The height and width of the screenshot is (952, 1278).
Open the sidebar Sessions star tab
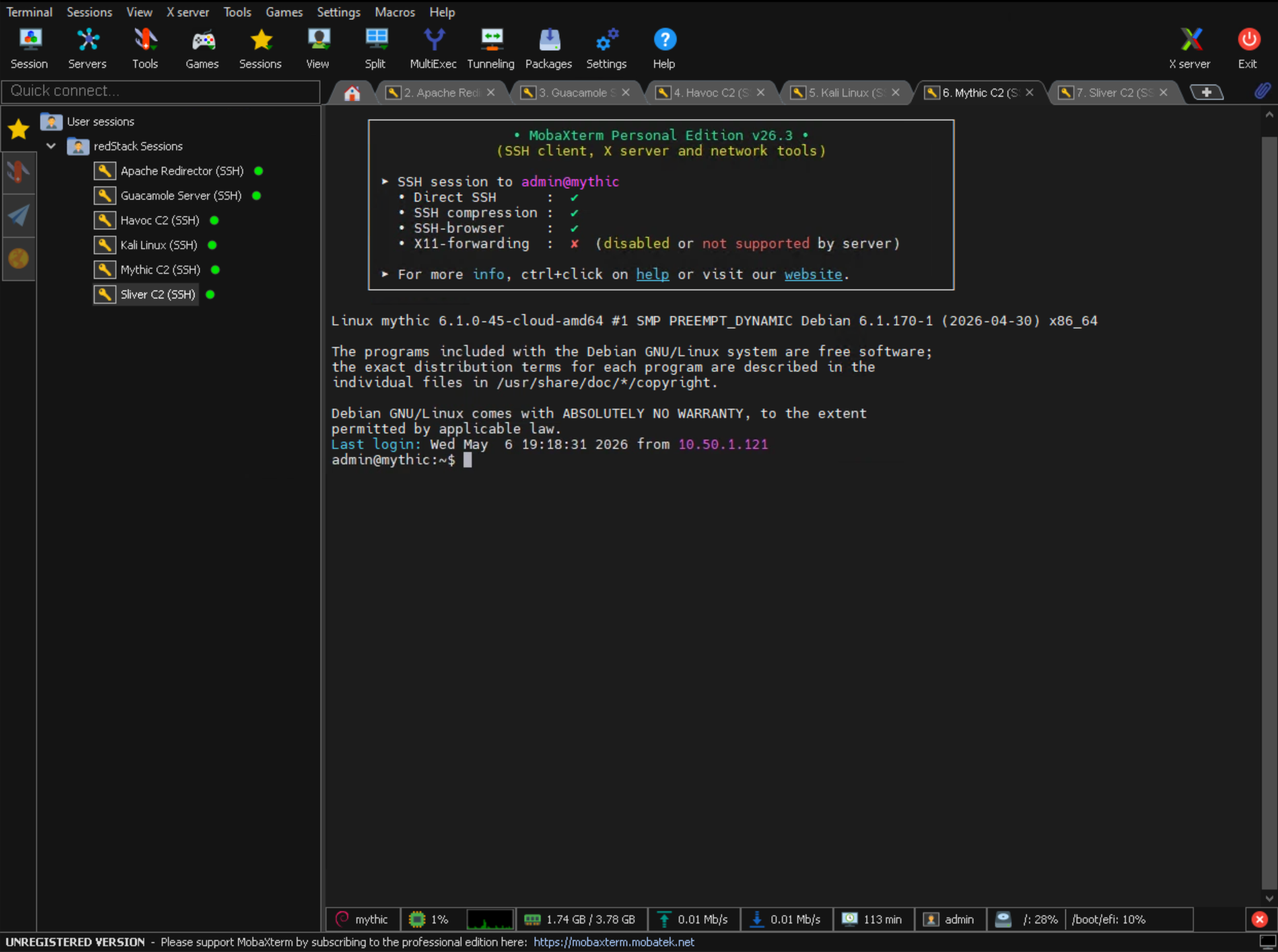coord(19,128)
